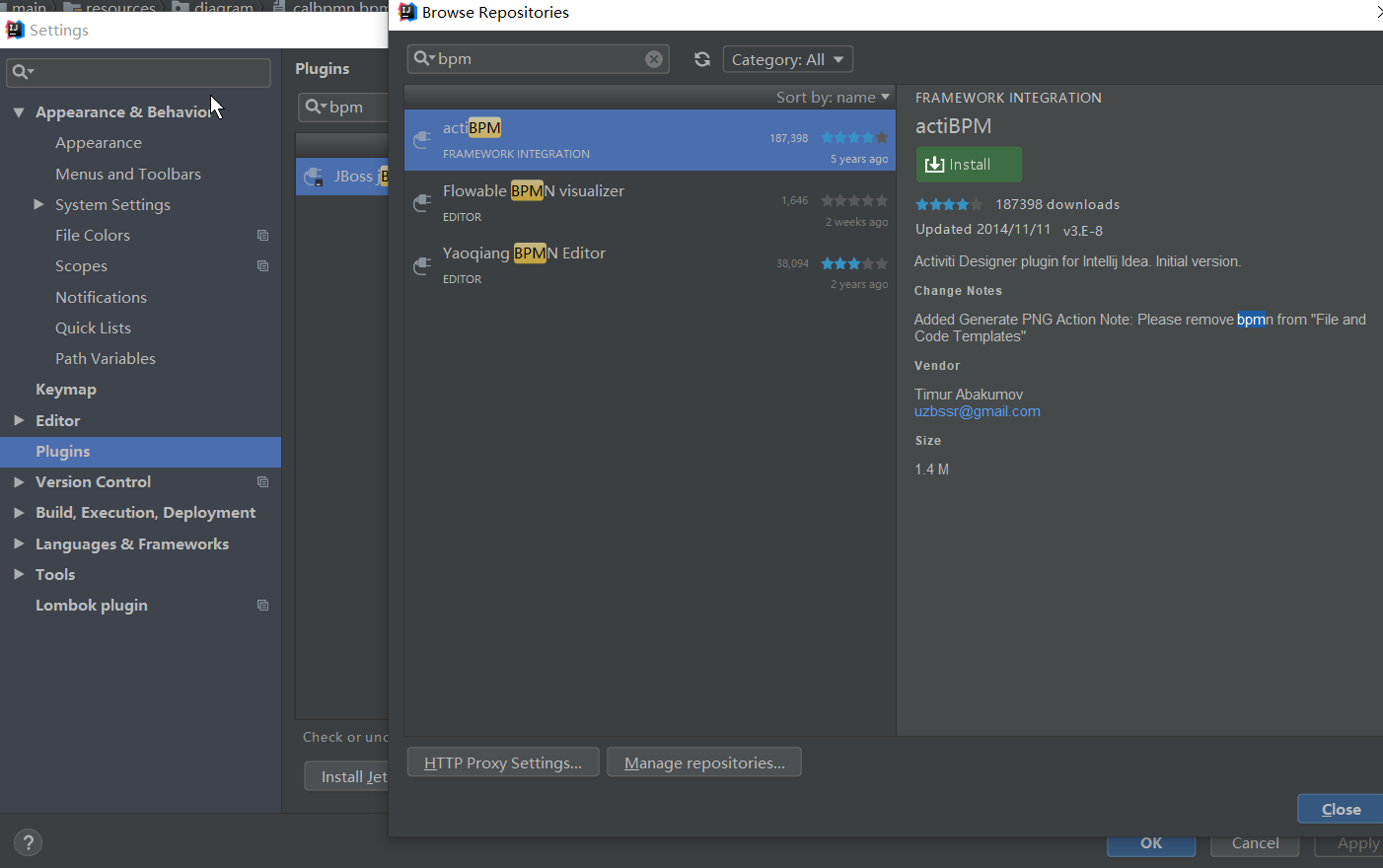Open Path Variables settings
The image size is (1383, 868).
tap(106, 359)
